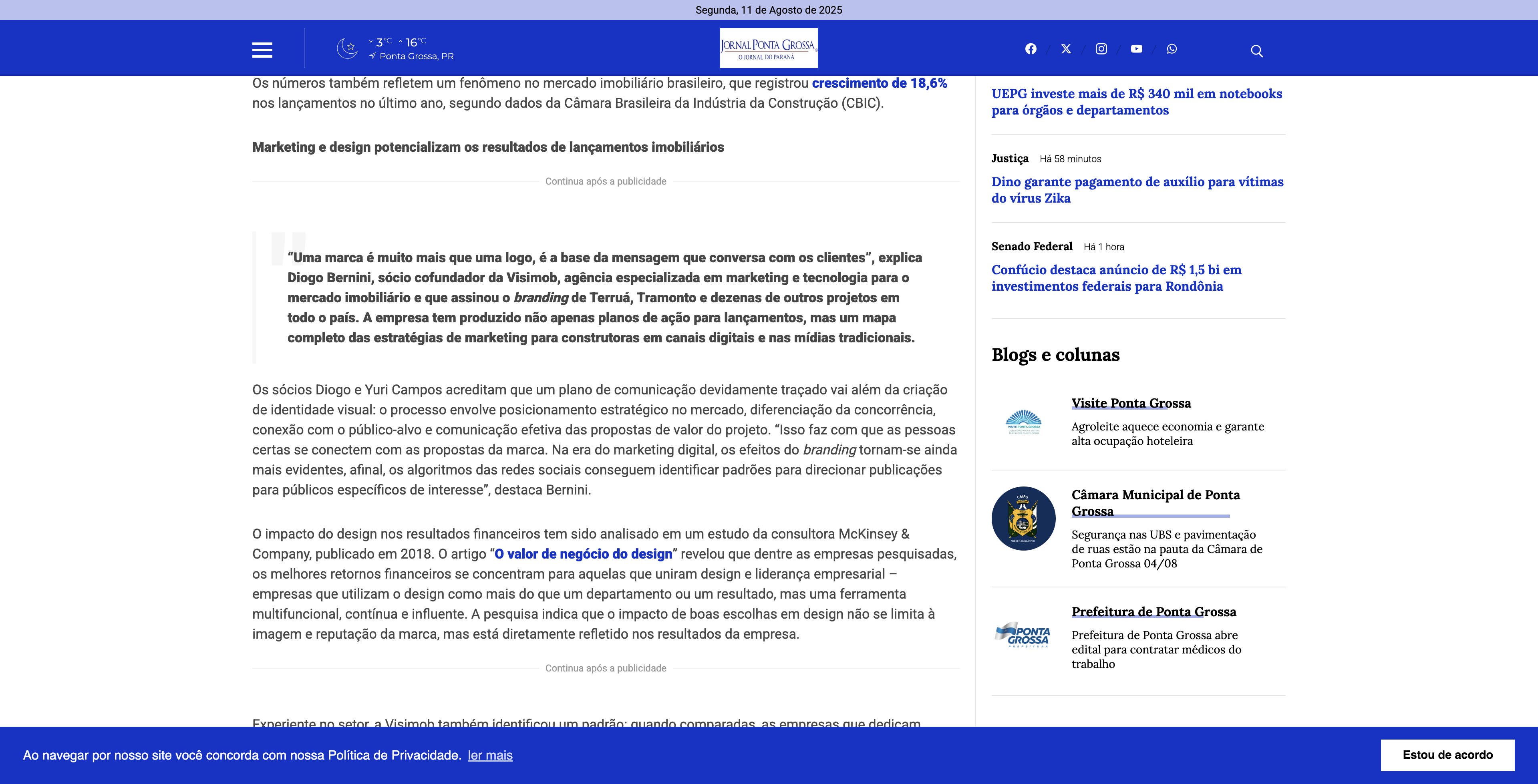Open the Instagram social icon
Image resolution: width=1538 pixels, height=784 pixels.
tap(1101, 49)
